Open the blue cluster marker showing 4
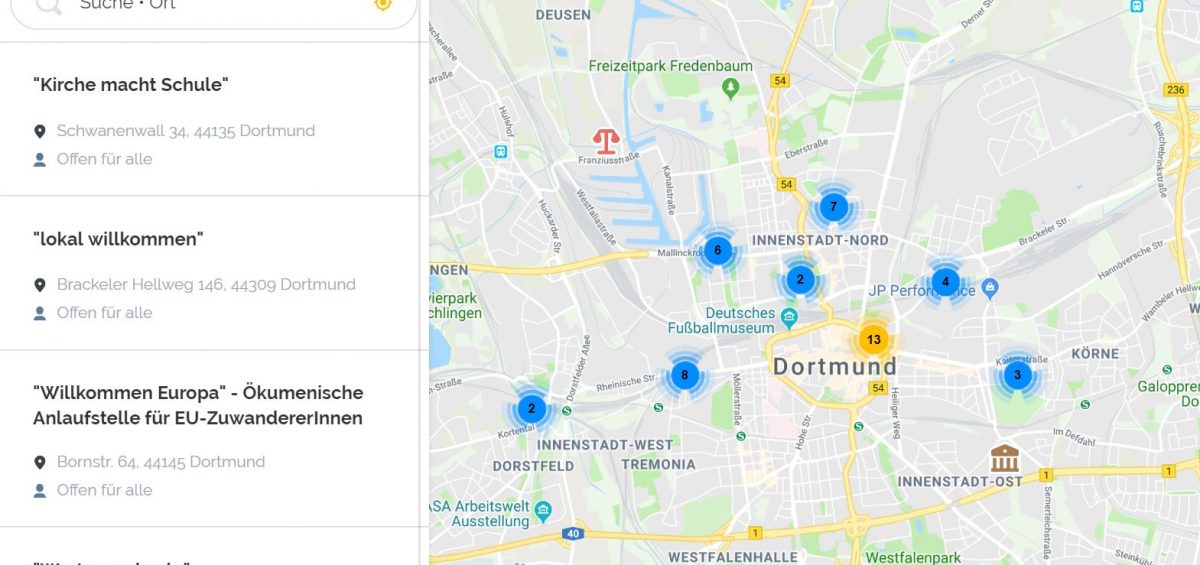This screenshot has width=1200, height=565. point(945,282)
